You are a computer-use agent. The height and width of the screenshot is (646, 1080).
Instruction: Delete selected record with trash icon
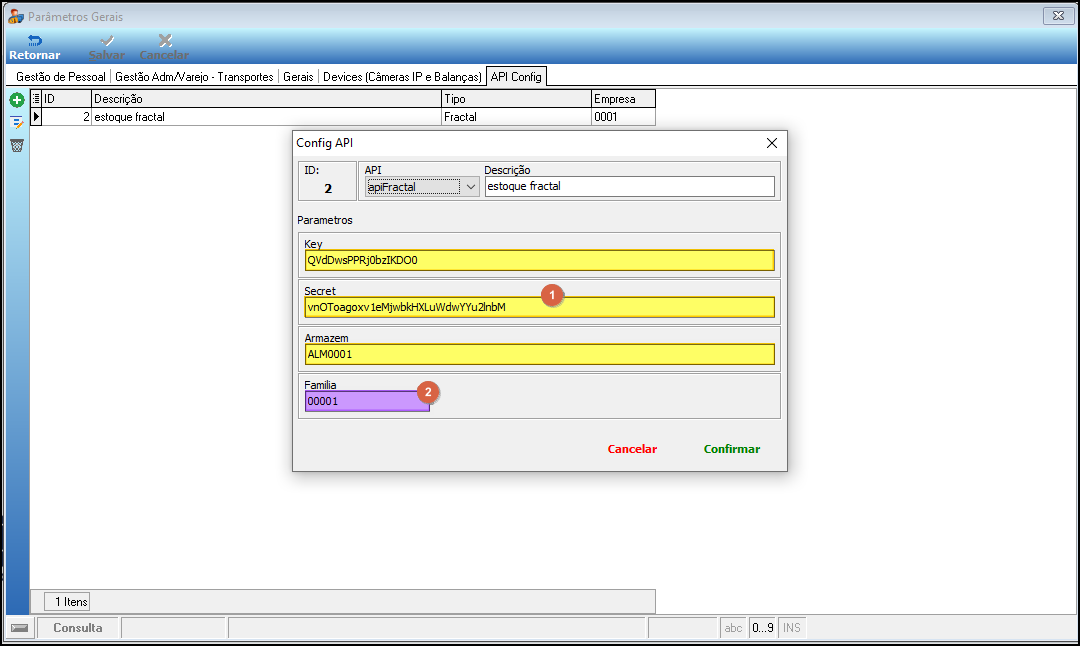click(17, 145)
